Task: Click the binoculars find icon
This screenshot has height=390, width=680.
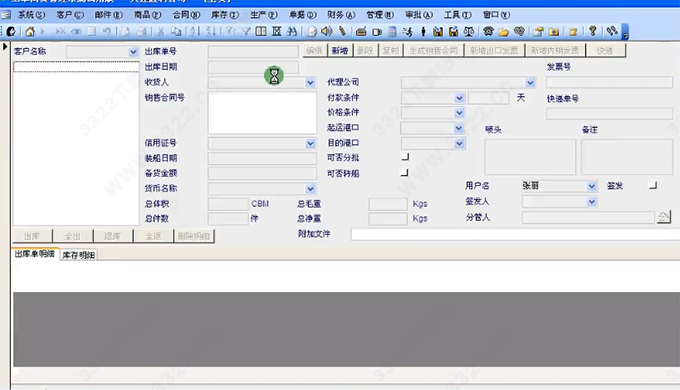Action: [x=292, y=31]
